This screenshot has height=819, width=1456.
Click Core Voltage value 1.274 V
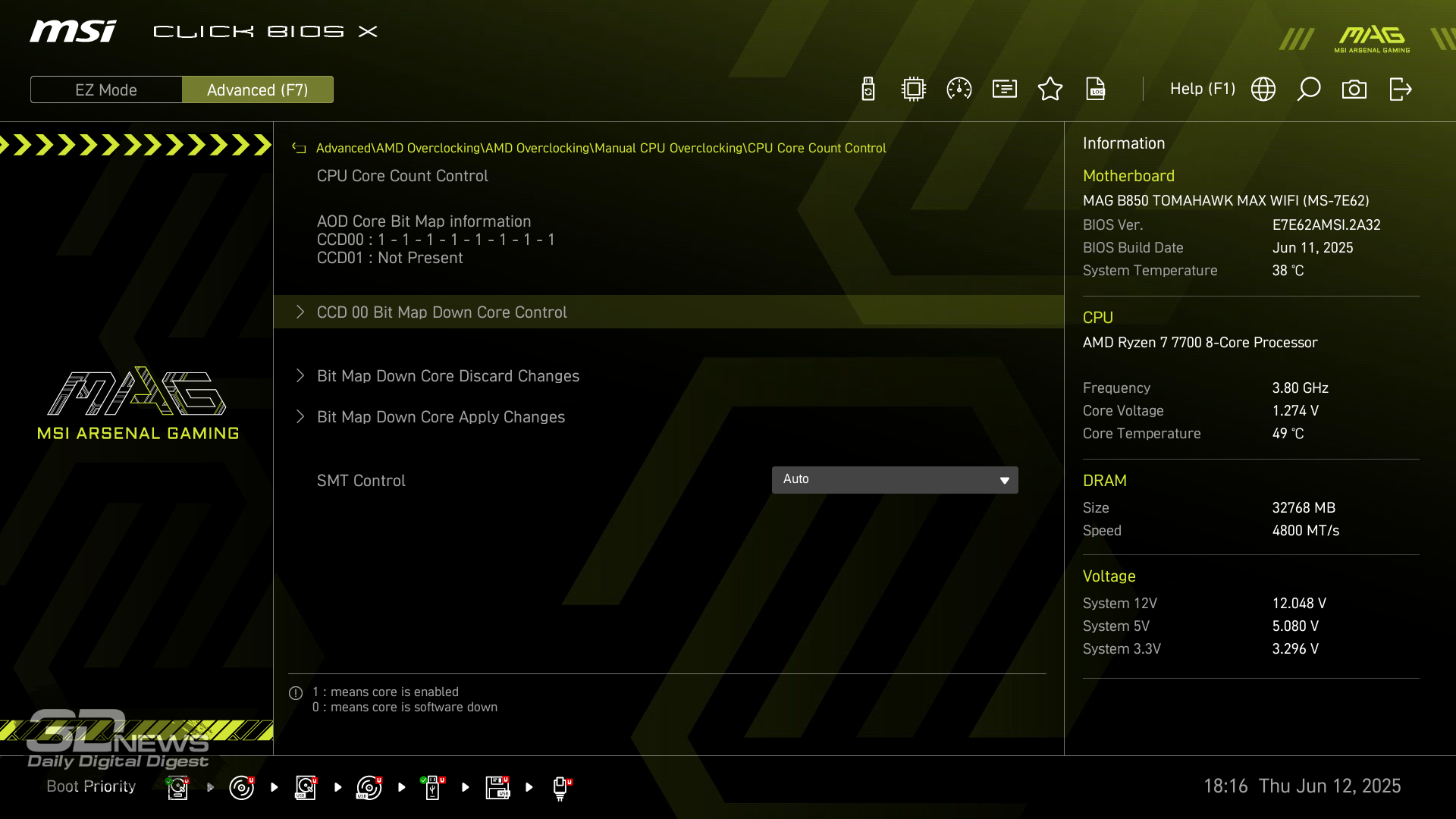coord(1295,411)
